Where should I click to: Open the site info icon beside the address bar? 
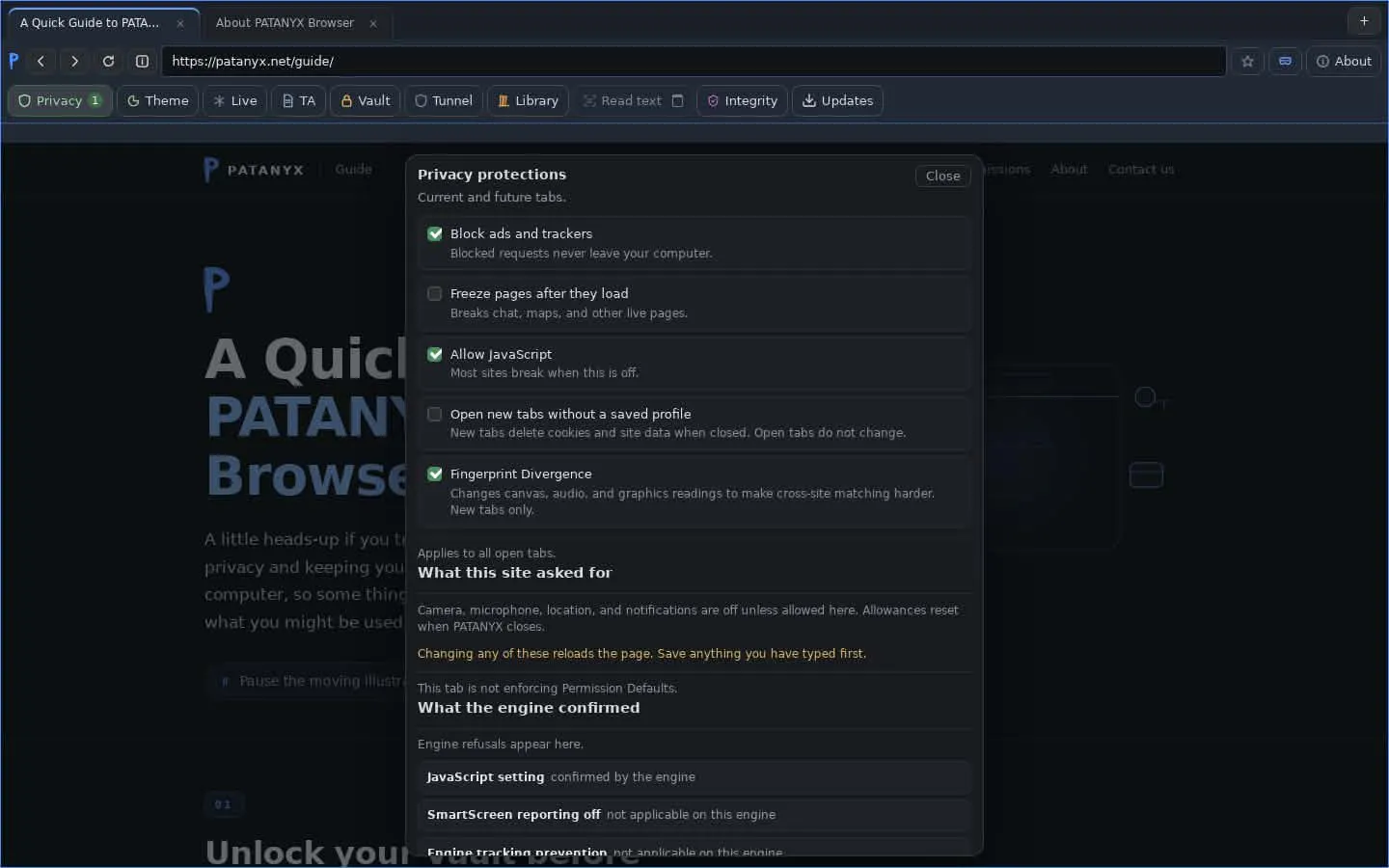[142, 61]
